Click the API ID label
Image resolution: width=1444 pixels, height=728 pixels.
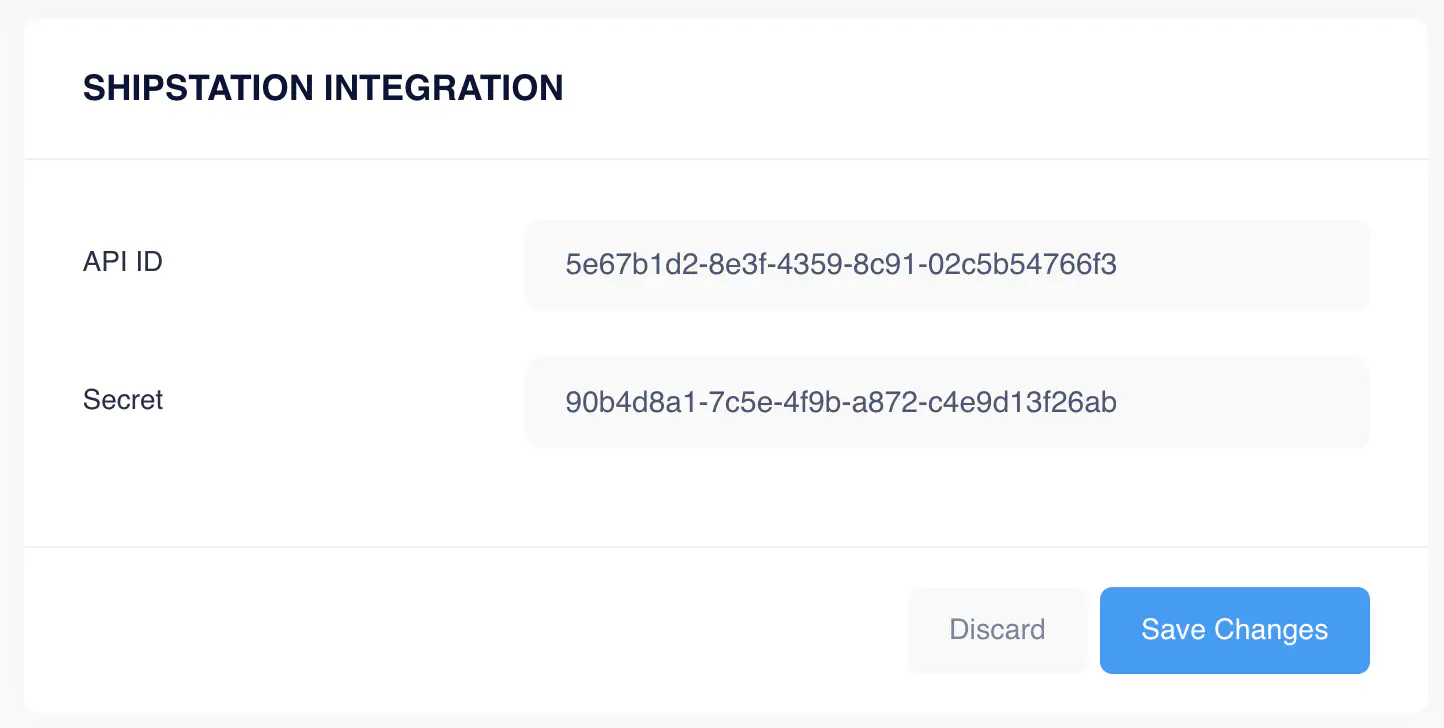tap(122, 262)
